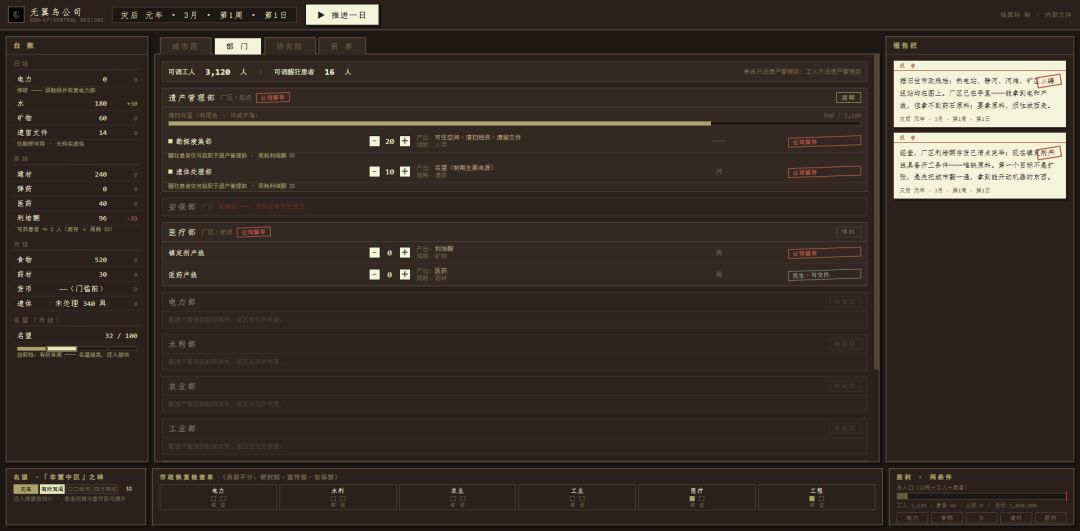Viewport: 1080px width, 531px height.
Task: Raise 医药产线 allocation with plus
Action: [405, 275]
